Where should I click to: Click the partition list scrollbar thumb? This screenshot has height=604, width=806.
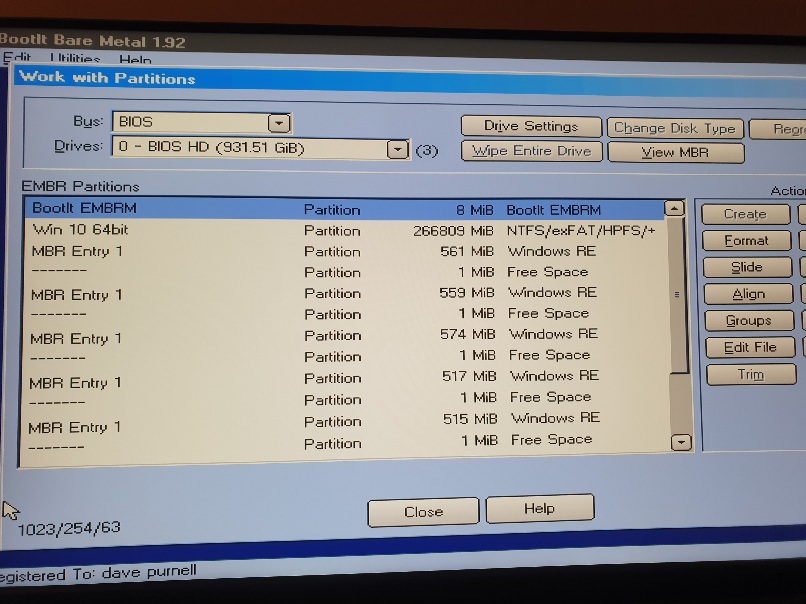pyautogui.click(x=677, y=295)
